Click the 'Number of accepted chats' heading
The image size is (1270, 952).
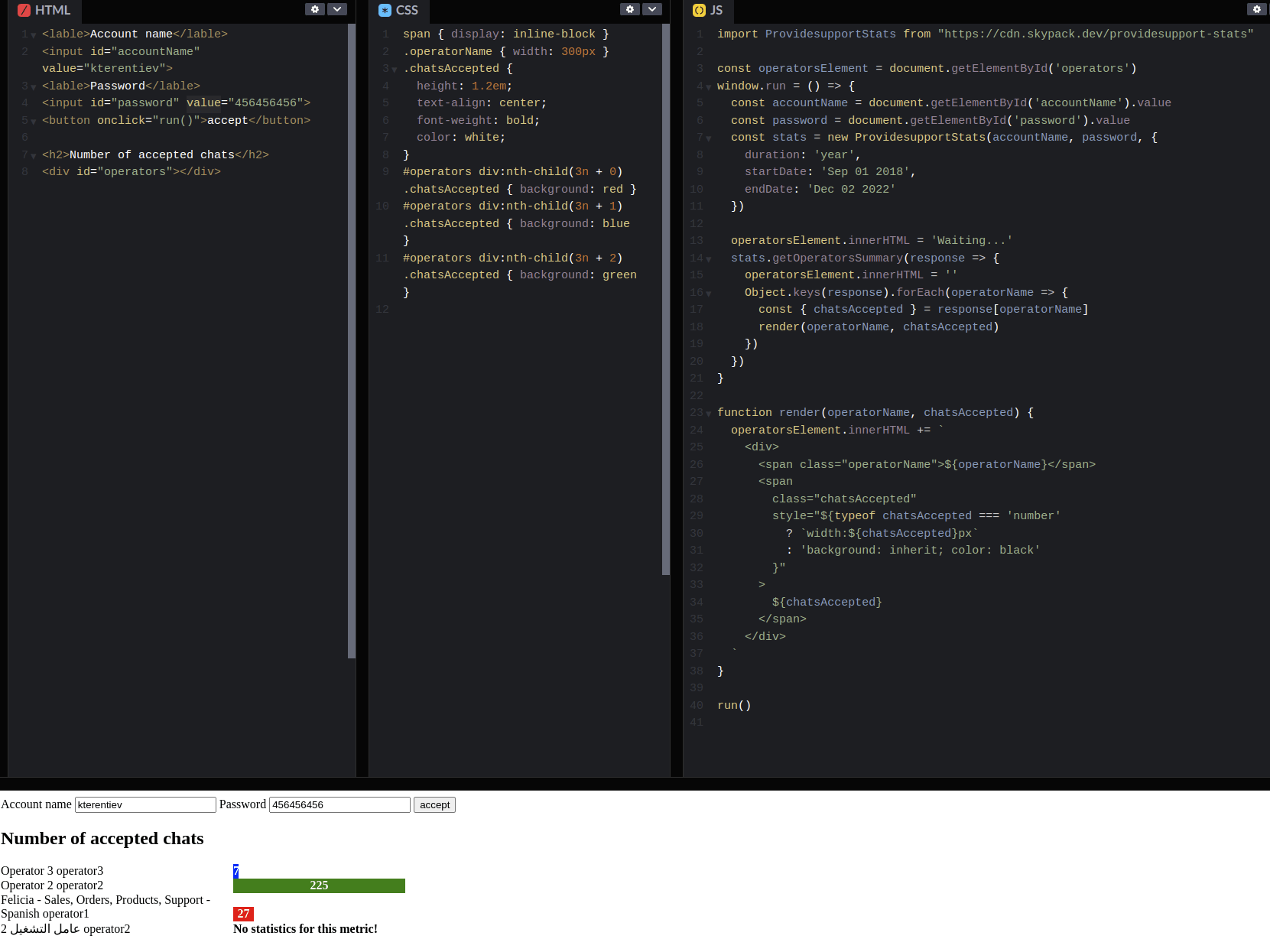click(102, 839)
